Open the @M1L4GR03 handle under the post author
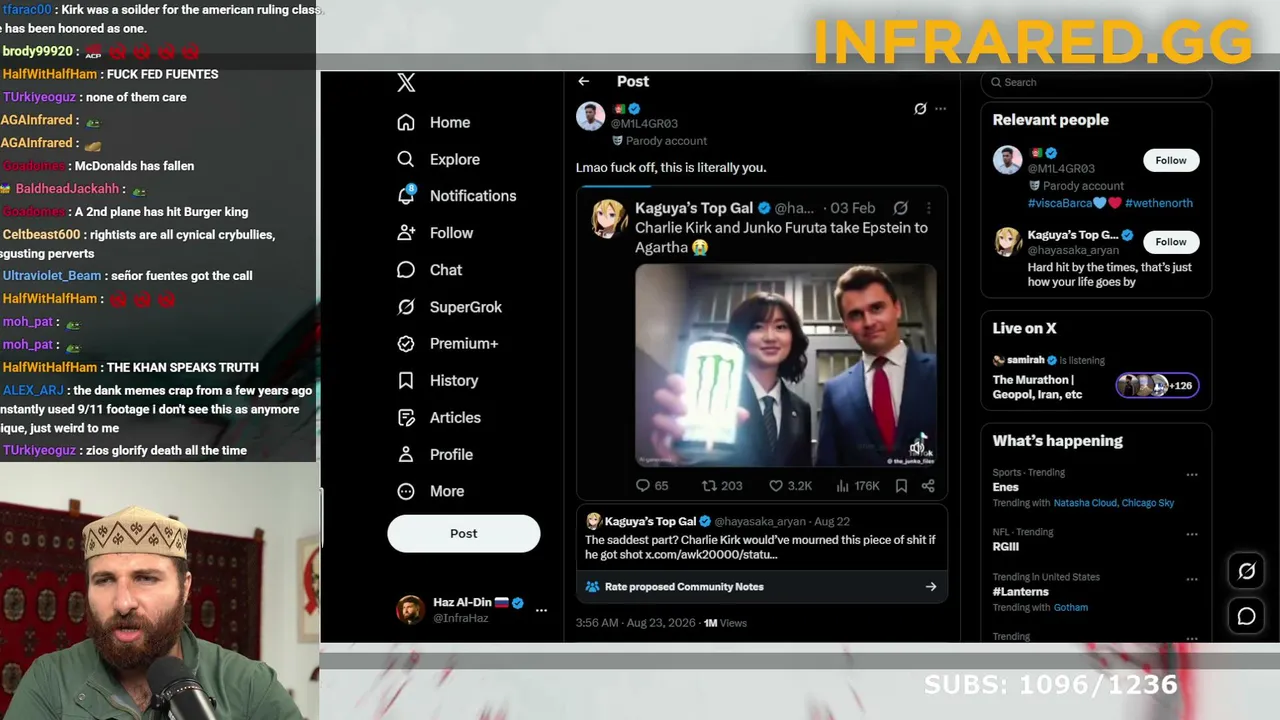The width and height of the screenshot is (1280, 720). (644, 124)
